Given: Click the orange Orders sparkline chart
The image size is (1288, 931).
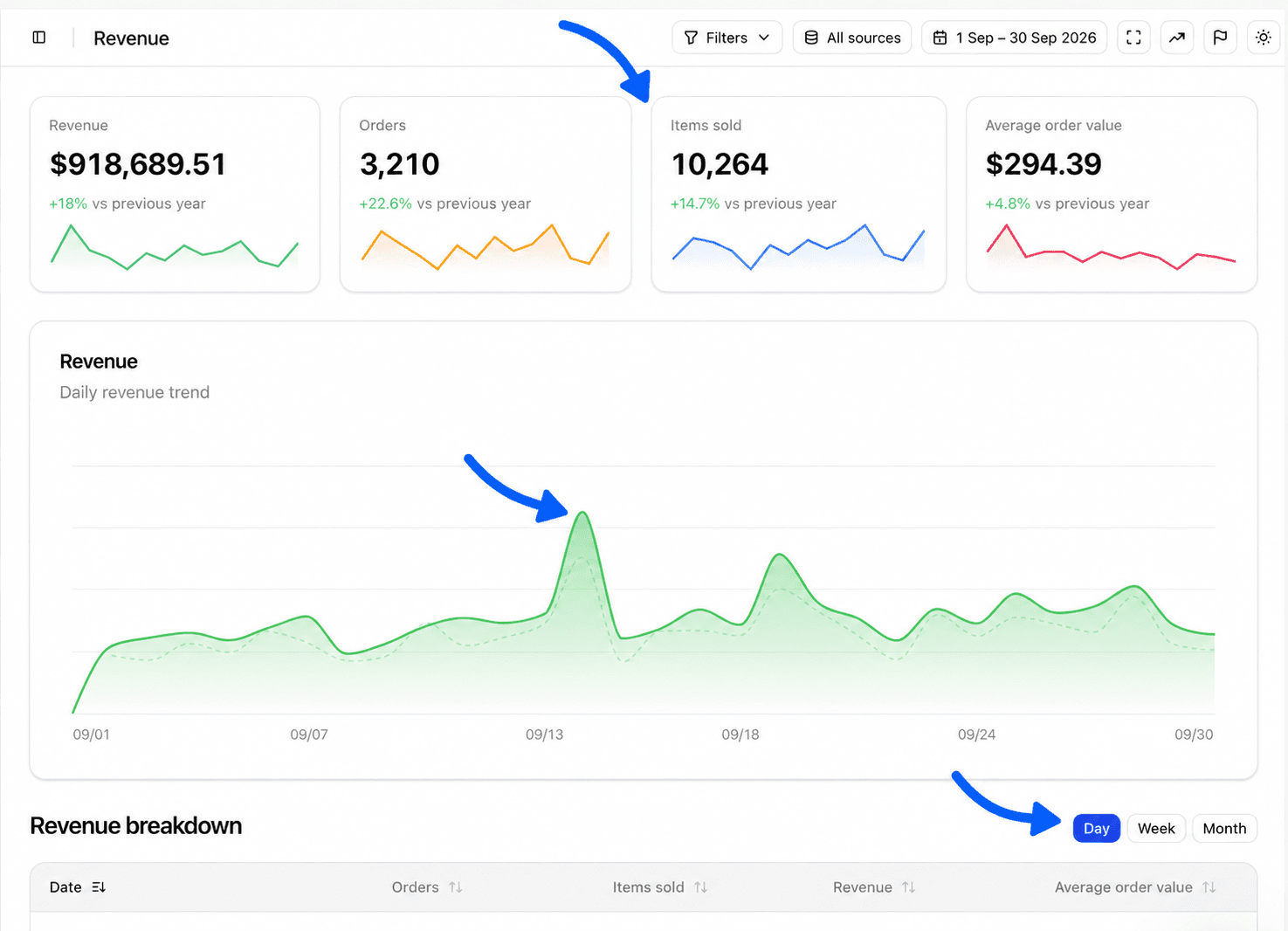Looking at the screenshot, I should pos(486,246).
